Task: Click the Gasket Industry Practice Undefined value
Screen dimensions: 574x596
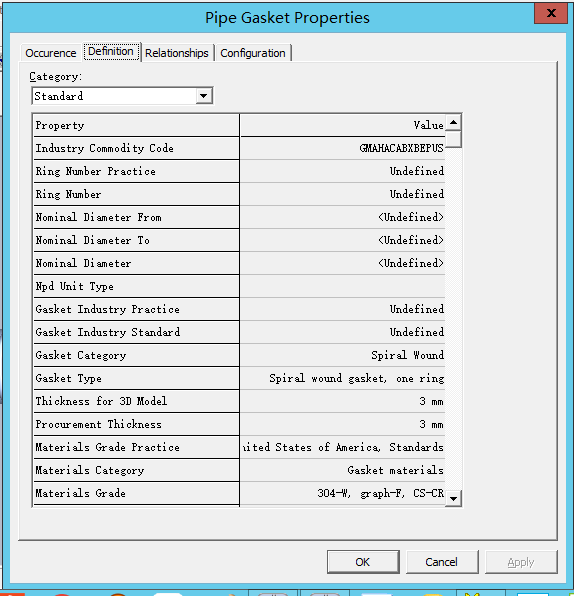Action: tap(342, 309)
